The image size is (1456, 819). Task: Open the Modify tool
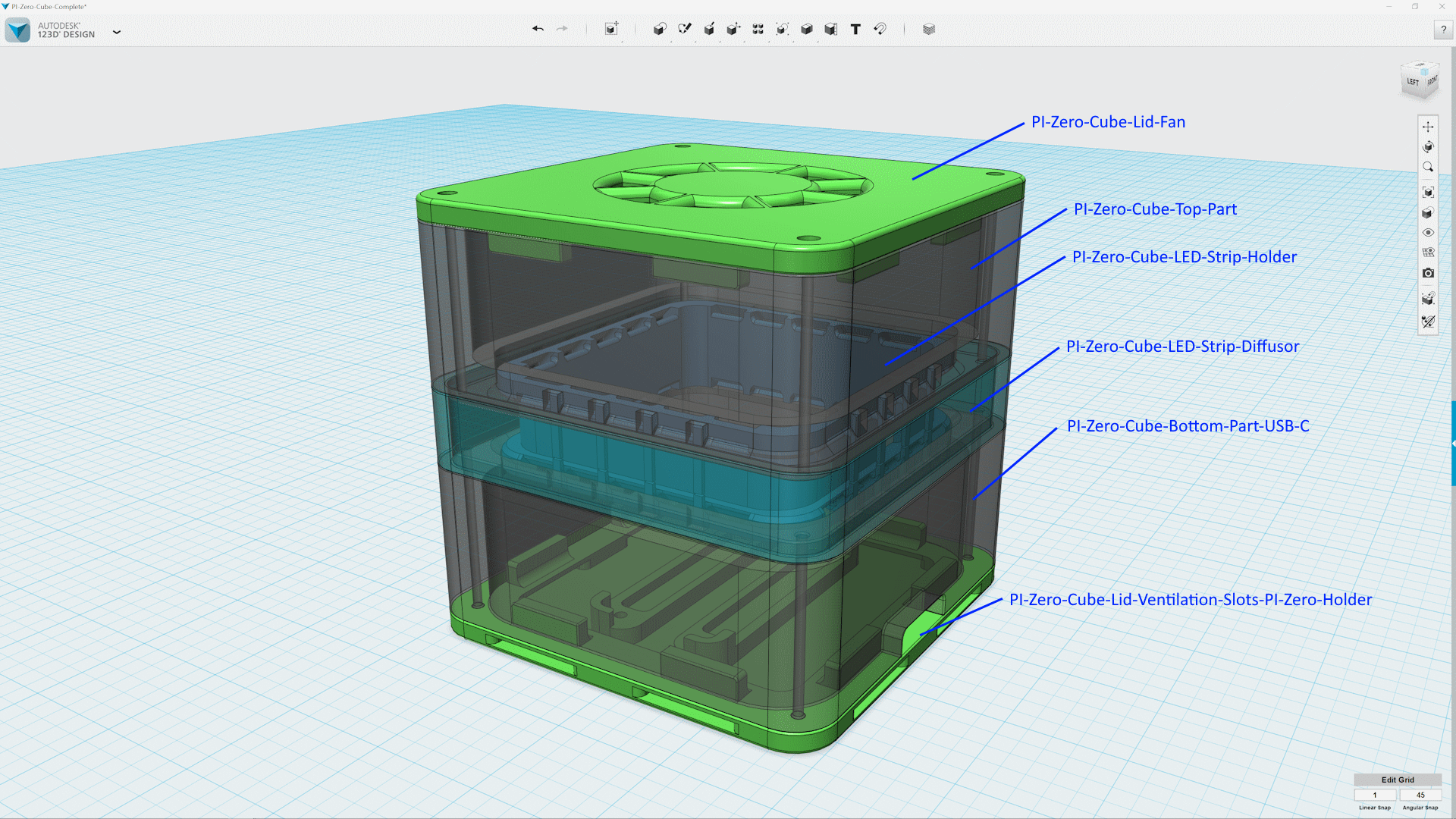tap(733, 29)
